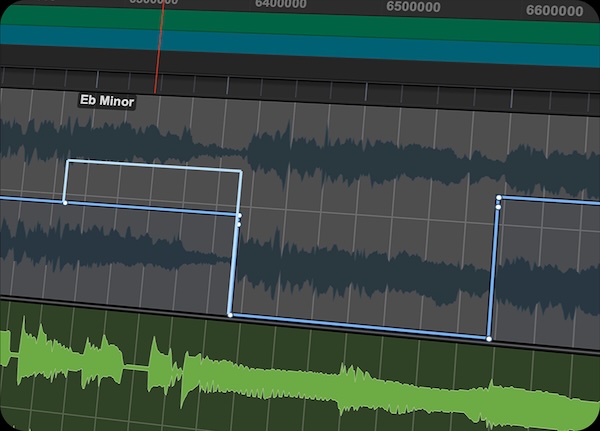Click the vertical automation line dropping from the box

tap(234, 270)
